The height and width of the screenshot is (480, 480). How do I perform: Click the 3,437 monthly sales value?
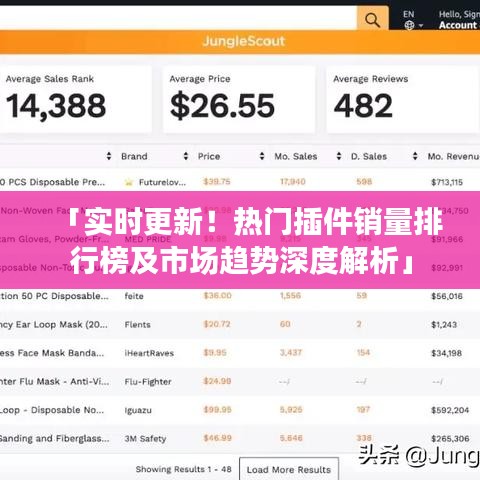291,353
